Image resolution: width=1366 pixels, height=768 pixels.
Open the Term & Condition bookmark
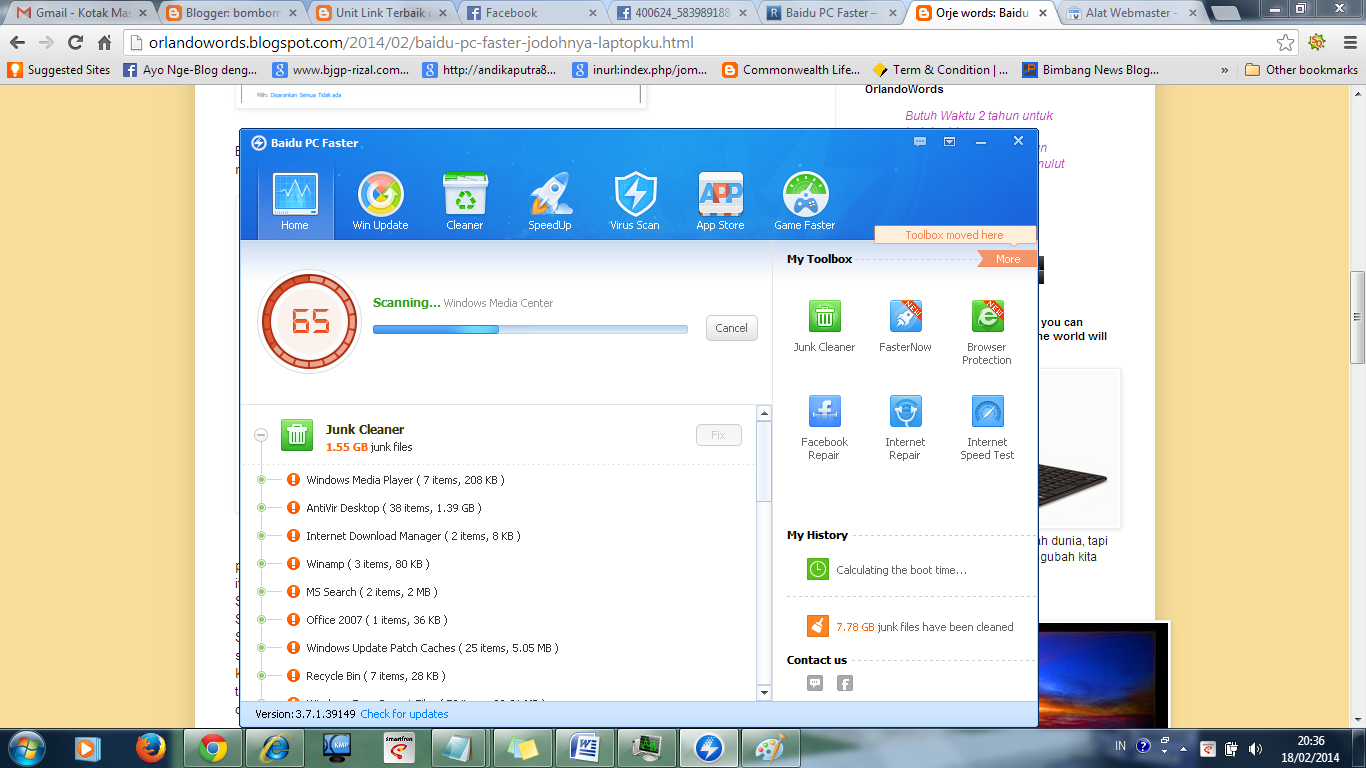940,70
